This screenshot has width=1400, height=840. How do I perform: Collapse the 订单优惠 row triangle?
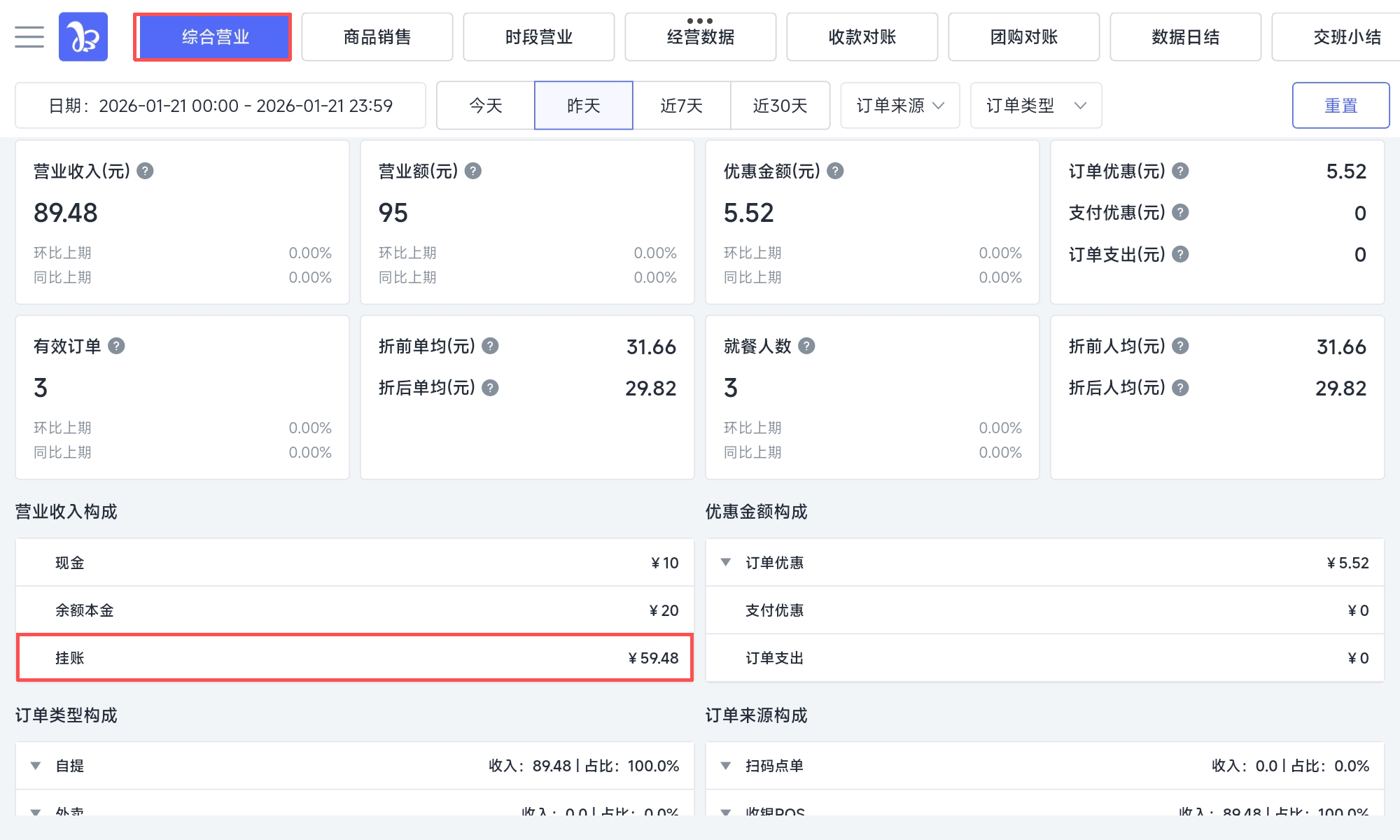coord(726,562)
